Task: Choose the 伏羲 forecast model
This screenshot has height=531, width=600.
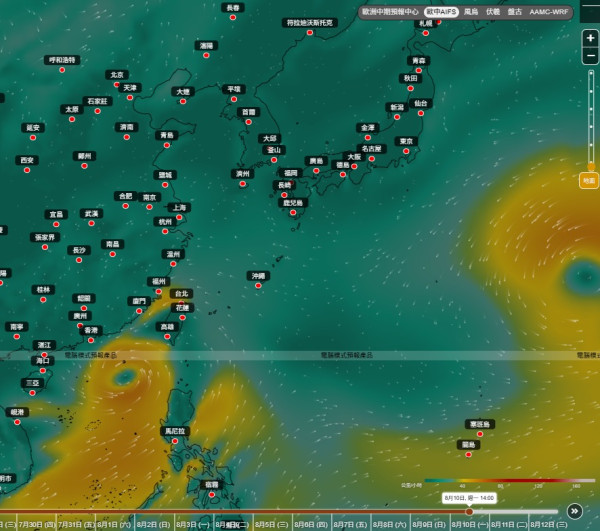Action: coord(493,12)
